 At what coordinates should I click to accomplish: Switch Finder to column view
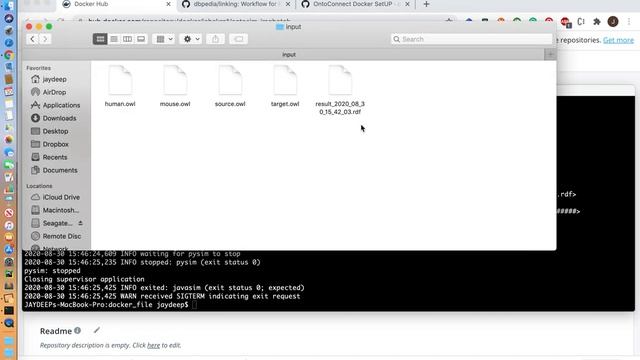click(127, 39)
